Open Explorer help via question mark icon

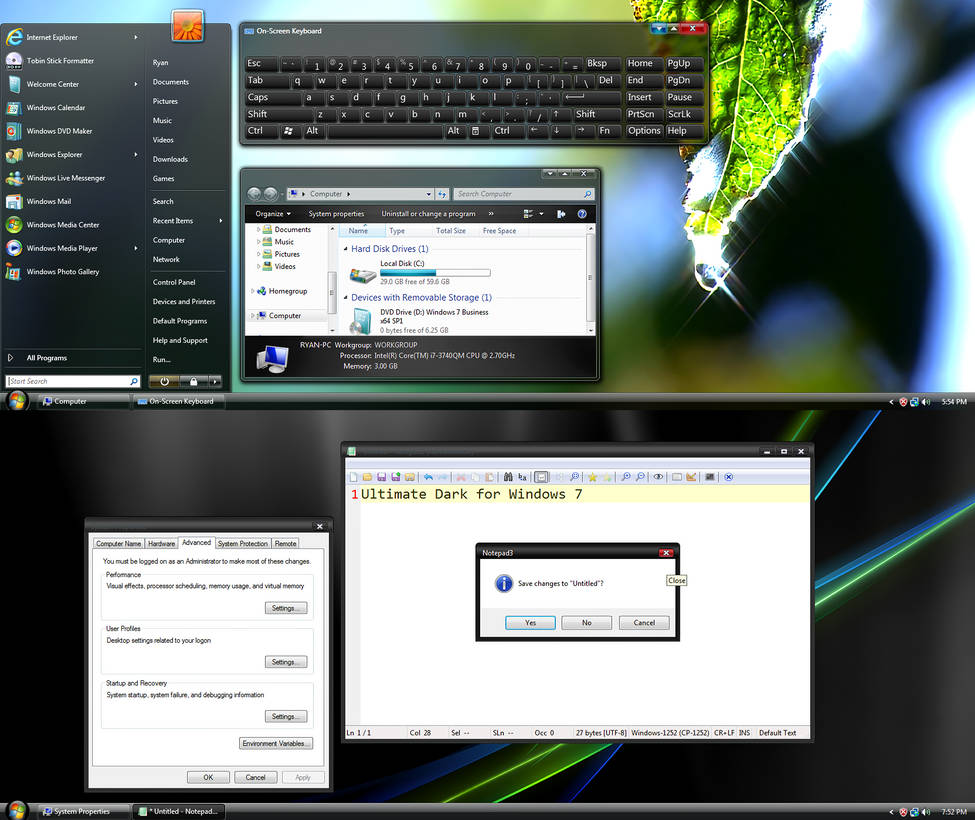click(580, 212)
